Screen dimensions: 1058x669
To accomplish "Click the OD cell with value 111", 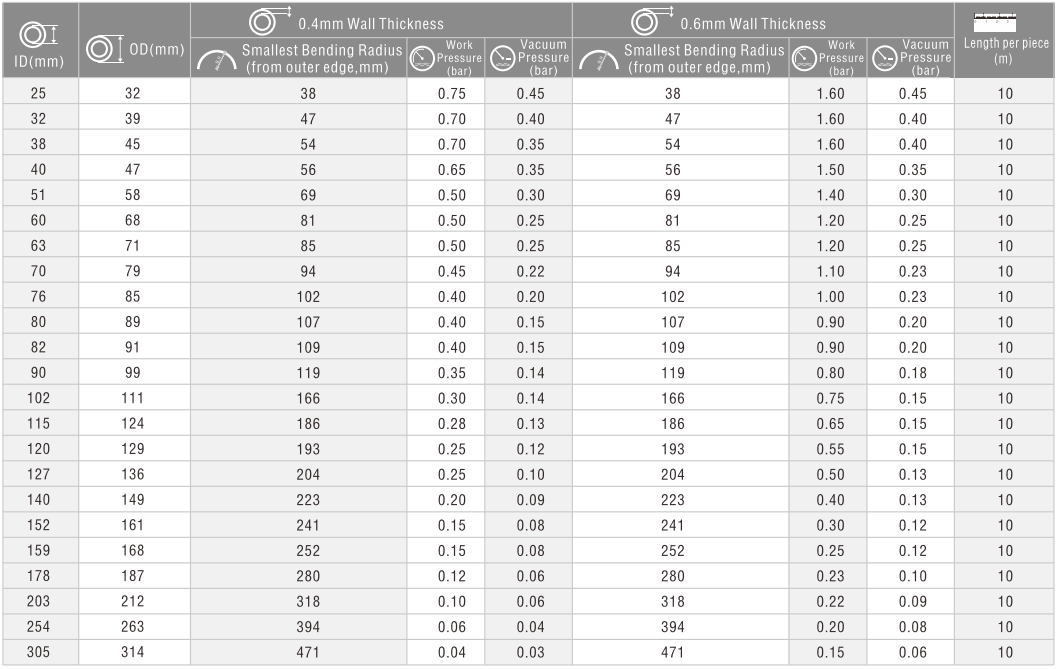I will tap(133, 398).
